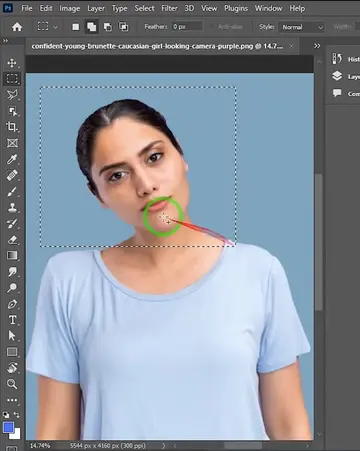
Task: Close the confident-young-brunette document tab
Action: point(291,46)
